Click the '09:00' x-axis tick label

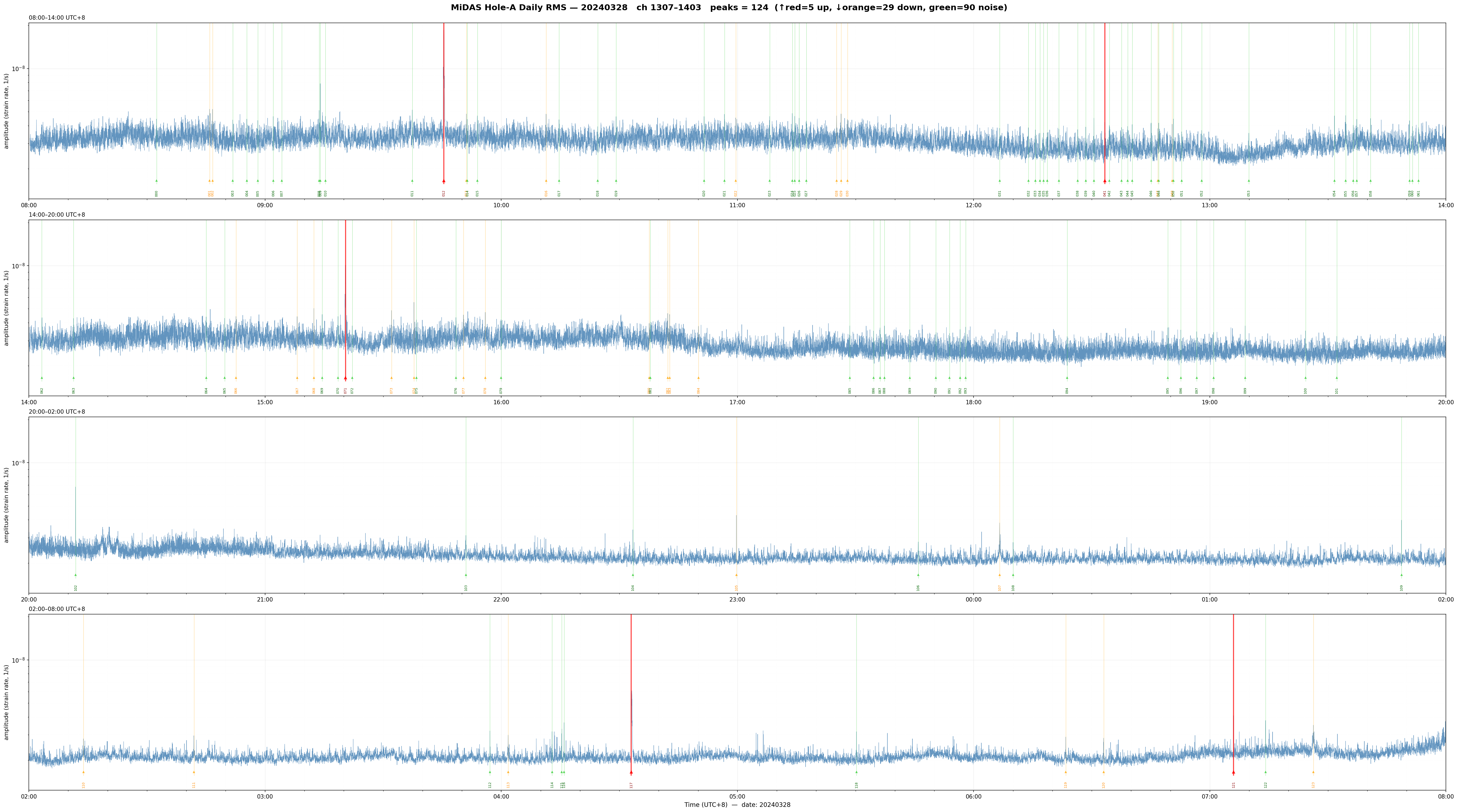265,205
